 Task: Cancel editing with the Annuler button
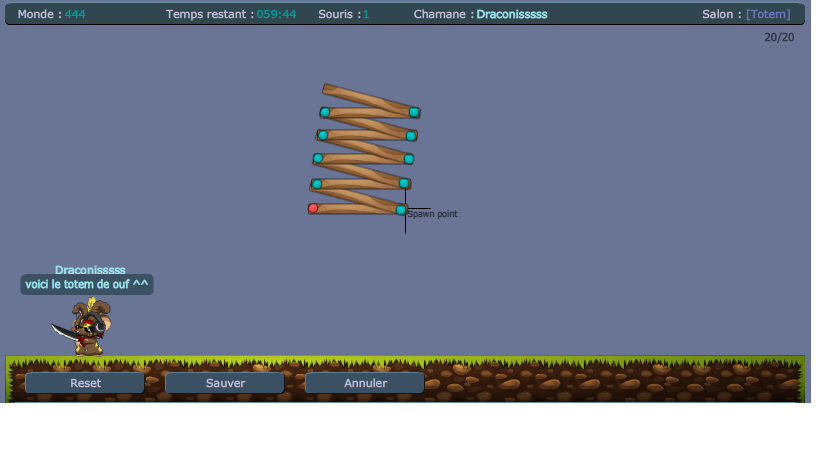[x=365, y=383]
